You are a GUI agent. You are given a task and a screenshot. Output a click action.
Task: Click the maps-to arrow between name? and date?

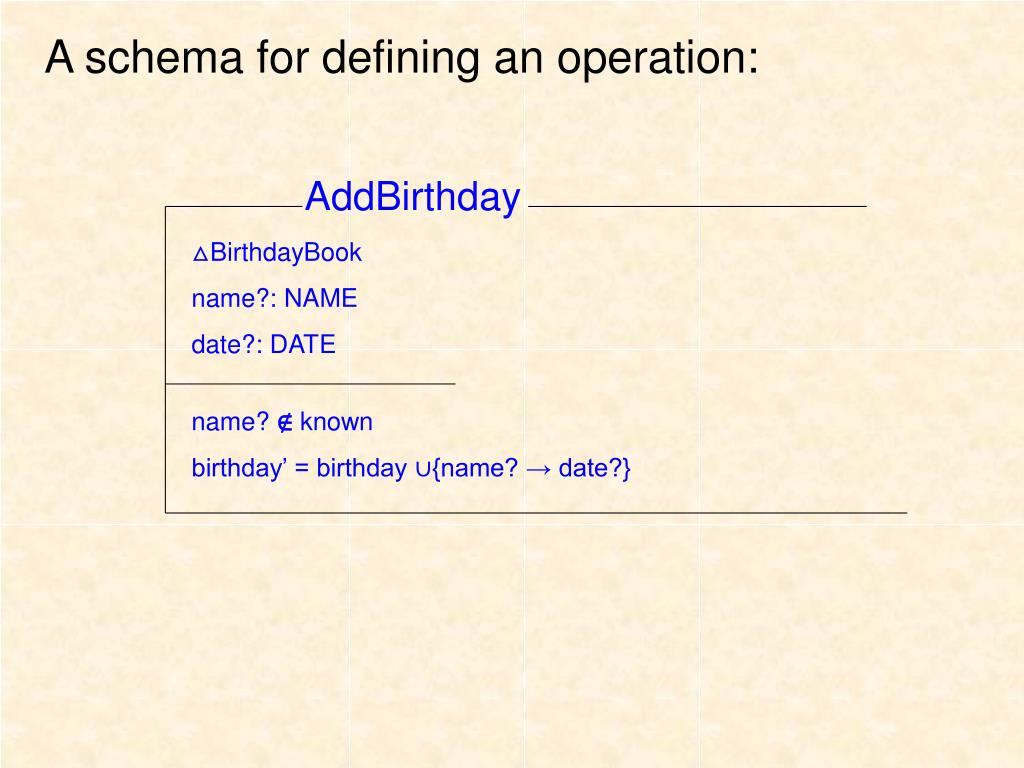click(537, 469)
